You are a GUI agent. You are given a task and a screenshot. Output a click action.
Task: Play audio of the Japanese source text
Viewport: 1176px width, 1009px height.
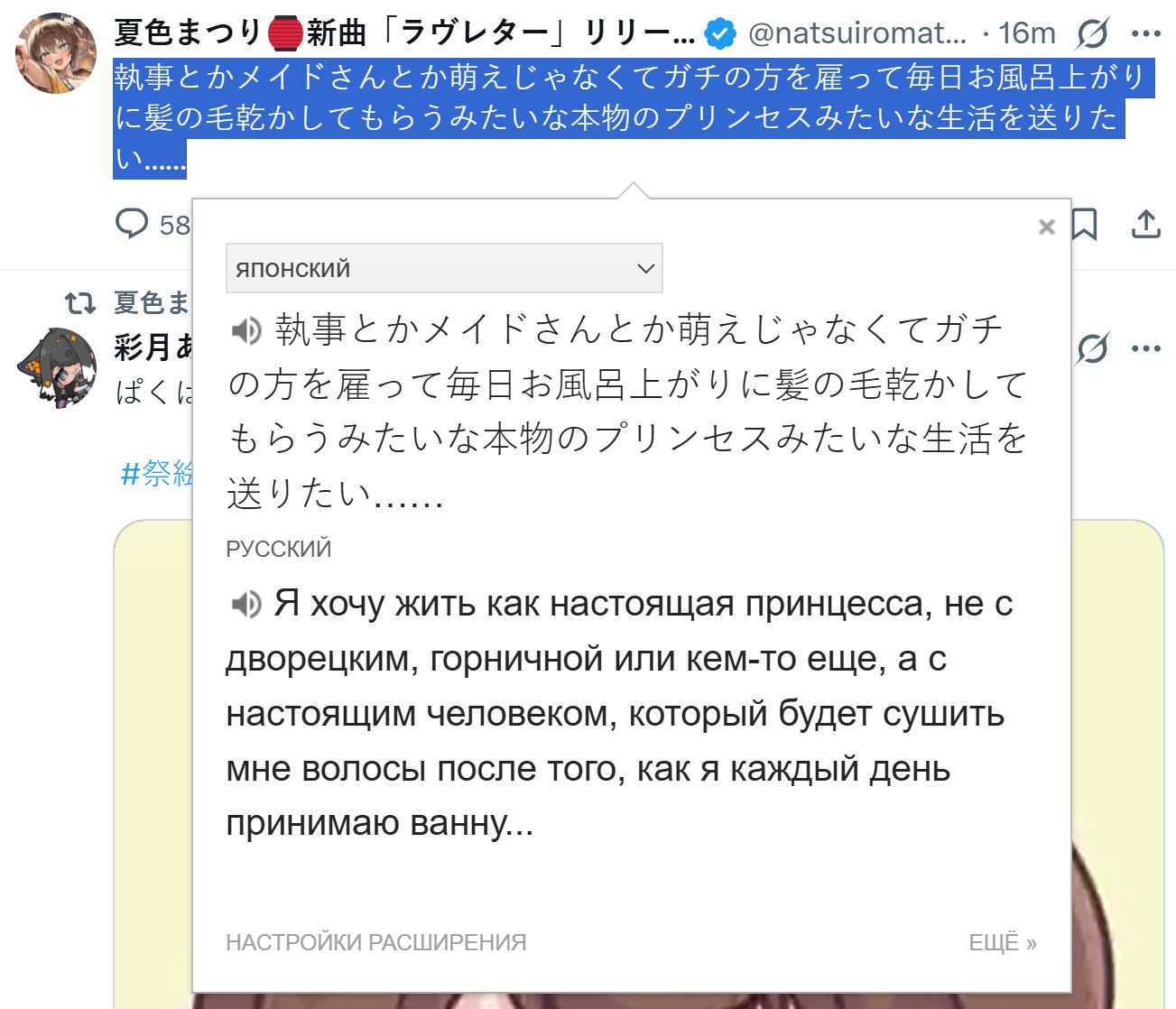(x=245, y=330)
